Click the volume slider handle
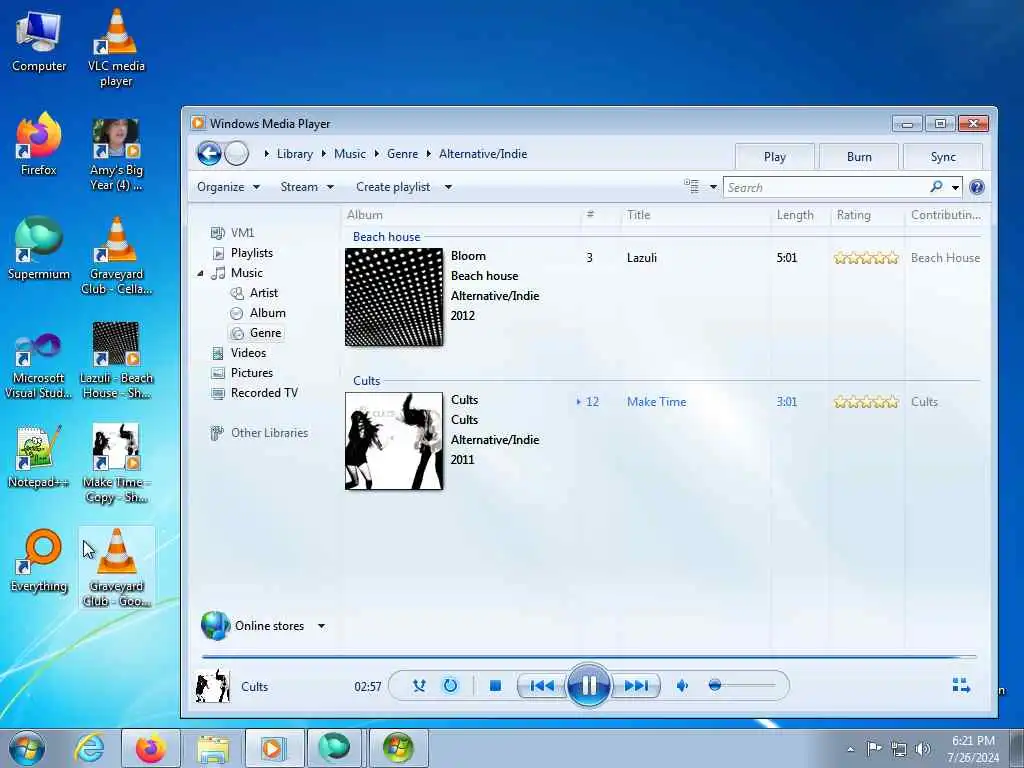 click(715, 685)
